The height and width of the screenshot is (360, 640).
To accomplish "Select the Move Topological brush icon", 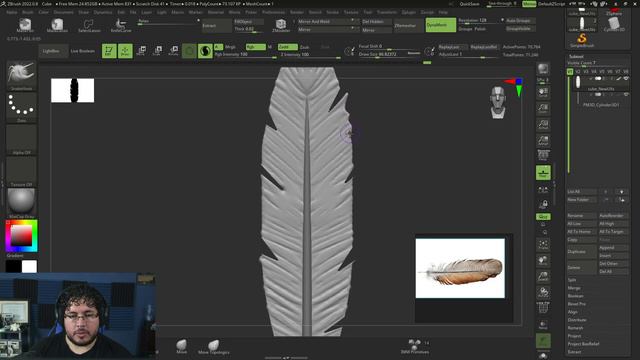I will click(x=213, y=346).
